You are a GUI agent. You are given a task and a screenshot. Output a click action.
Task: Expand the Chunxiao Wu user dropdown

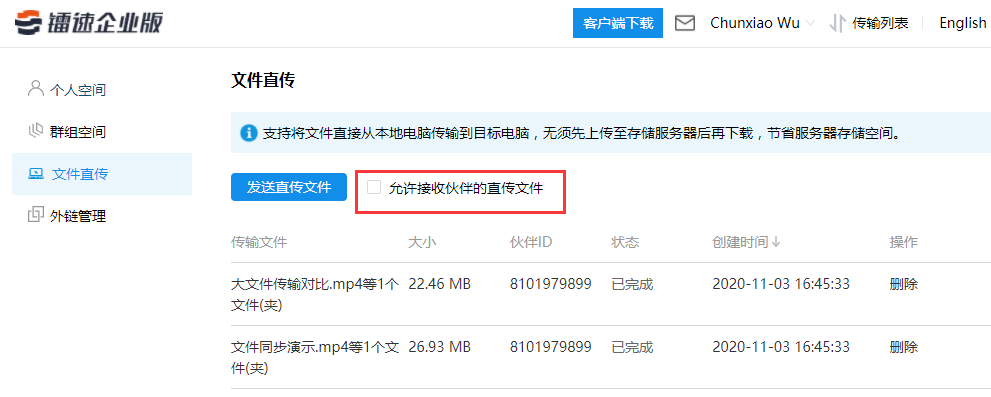pyautogui.click(x=812, y=24)
